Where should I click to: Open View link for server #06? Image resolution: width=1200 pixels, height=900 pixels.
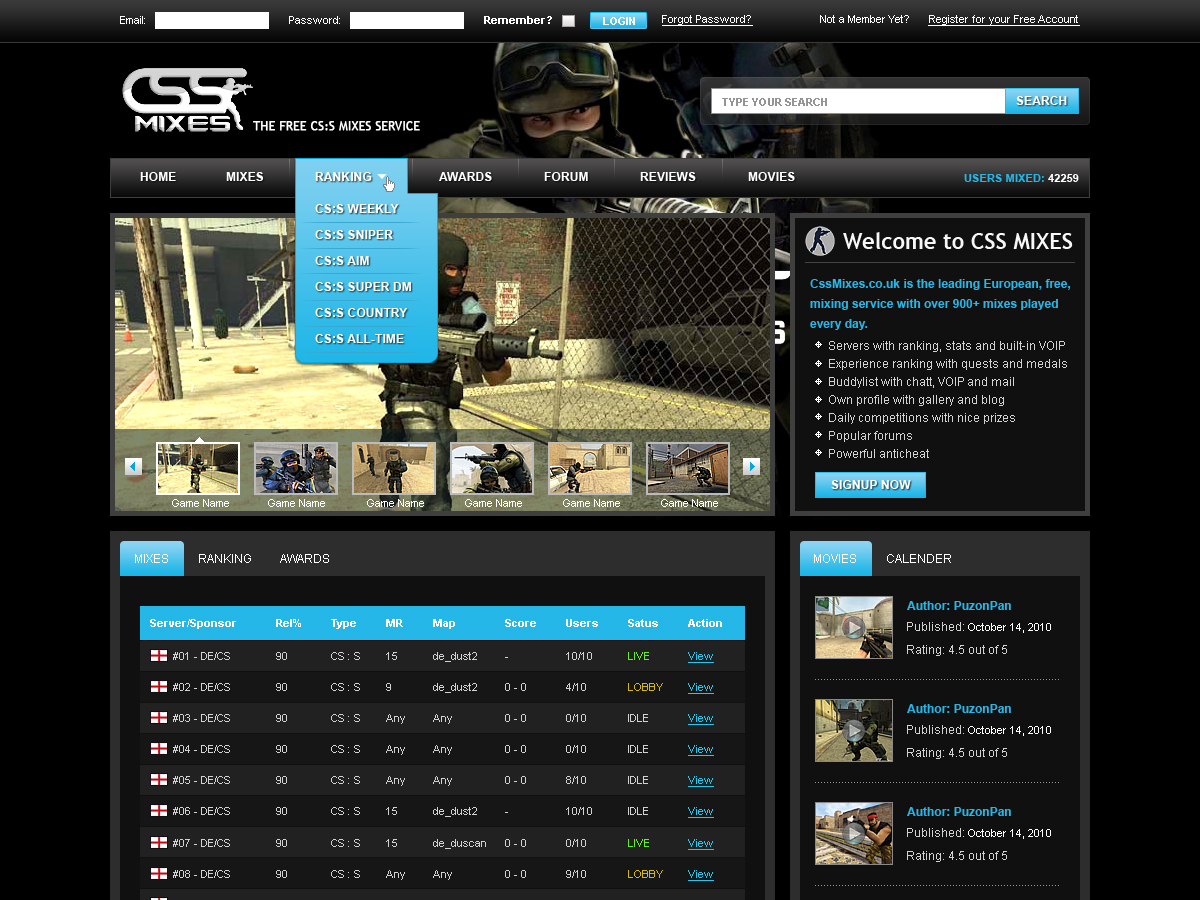point(700,811)
